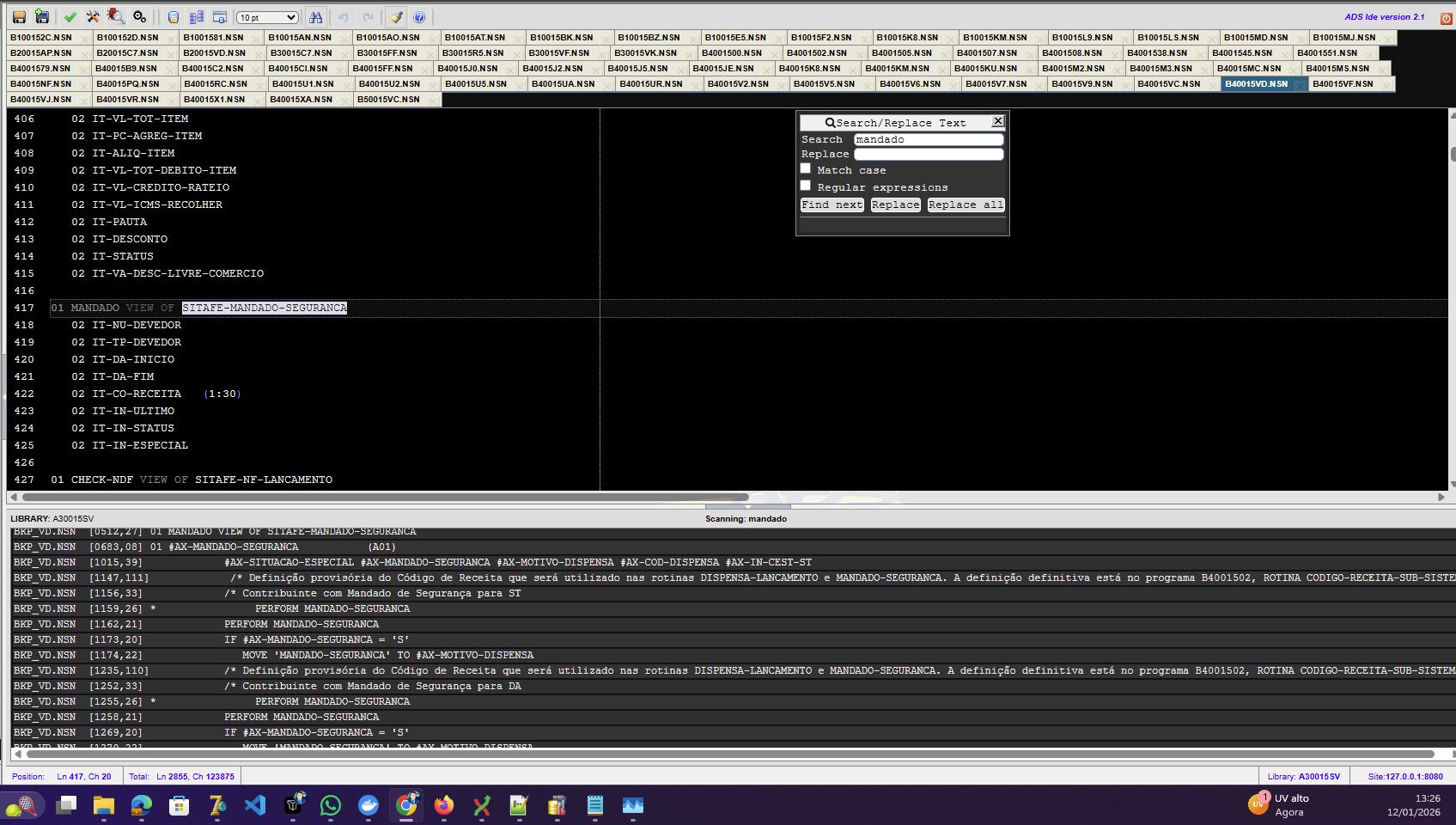Open Visual Studio Code from the taskbar
The height and width of the screenshot is (825, 1456).
(255, 805)
